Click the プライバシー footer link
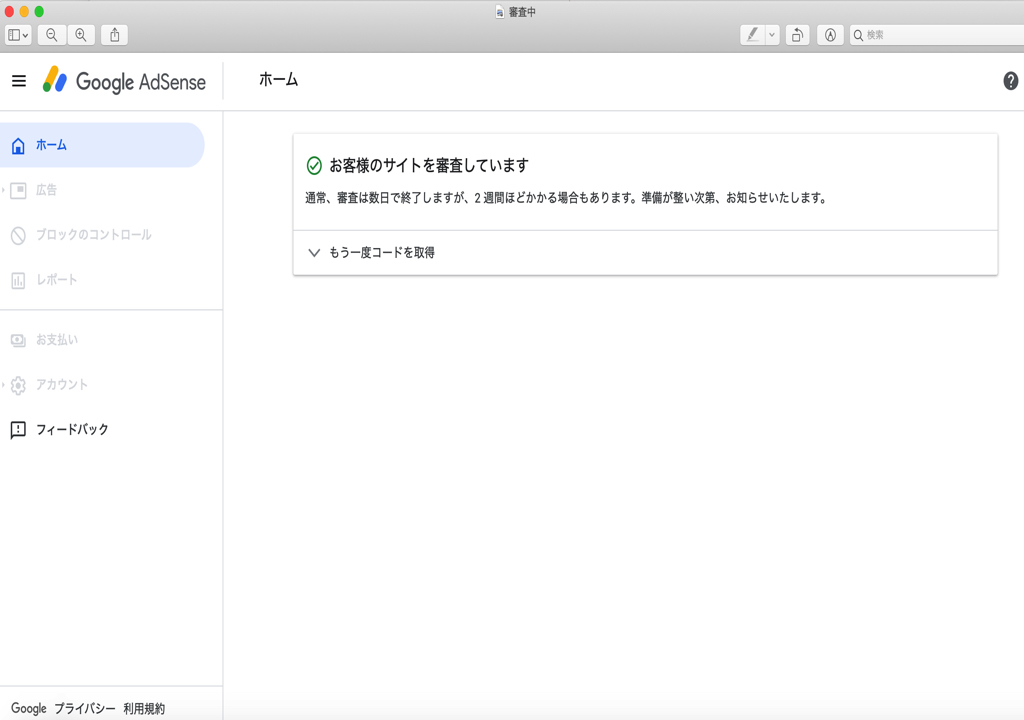The width and height of the screenshot is (1024, 720). pyautogui.click(x=85, y=708)
